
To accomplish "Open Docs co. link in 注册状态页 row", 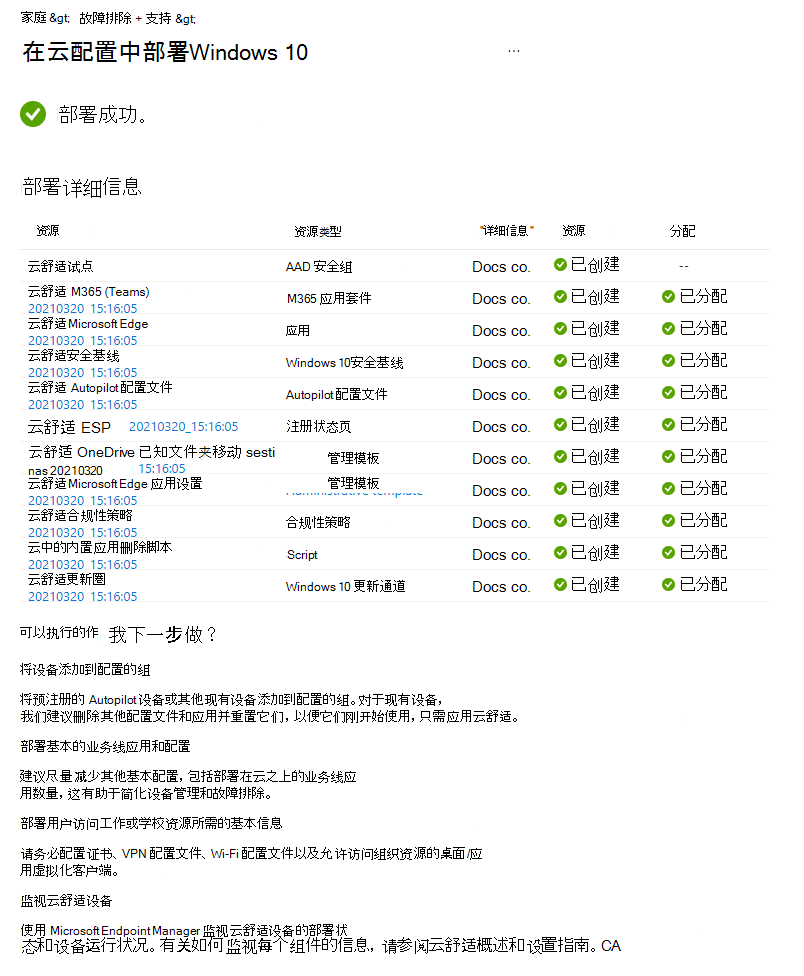I will point(501,426).
